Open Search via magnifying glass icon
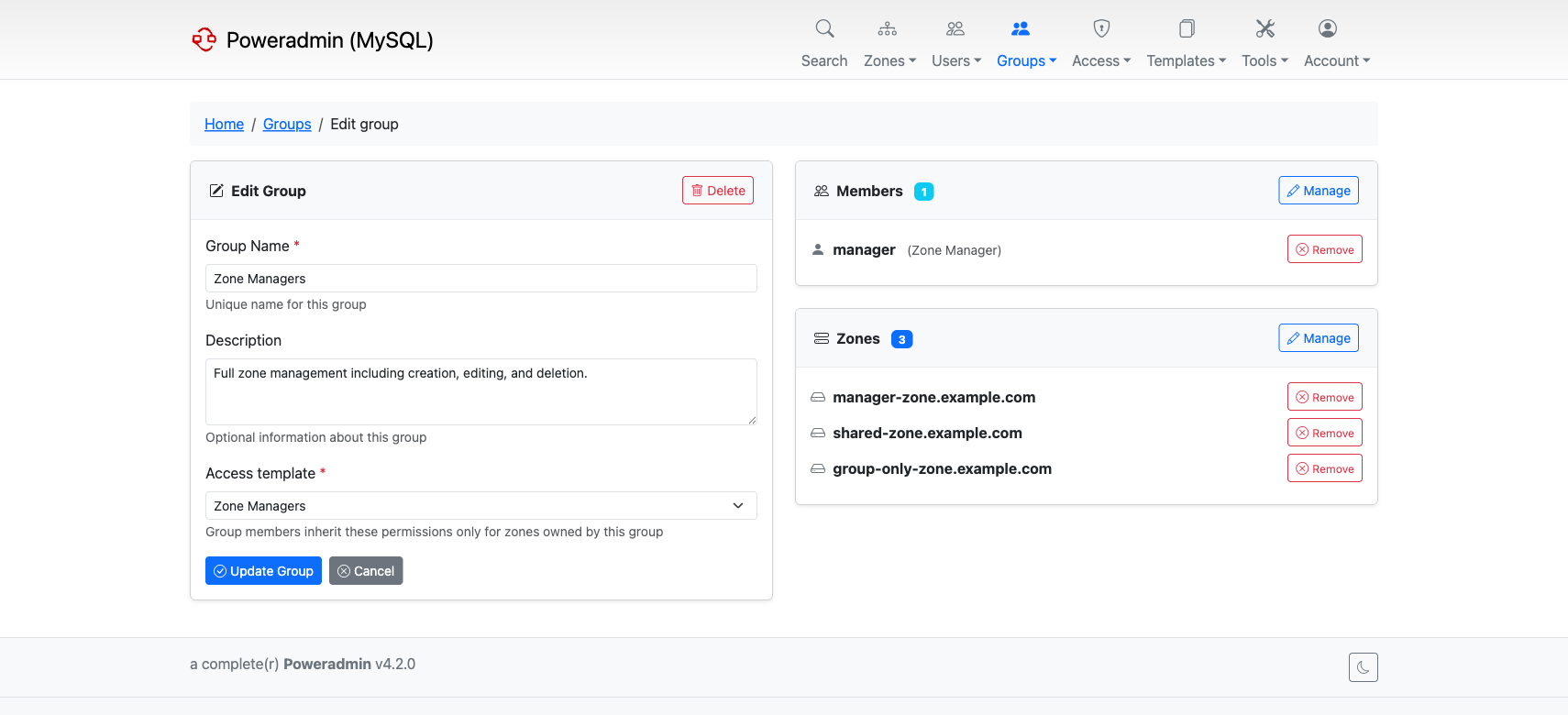 tap(824, 29)
